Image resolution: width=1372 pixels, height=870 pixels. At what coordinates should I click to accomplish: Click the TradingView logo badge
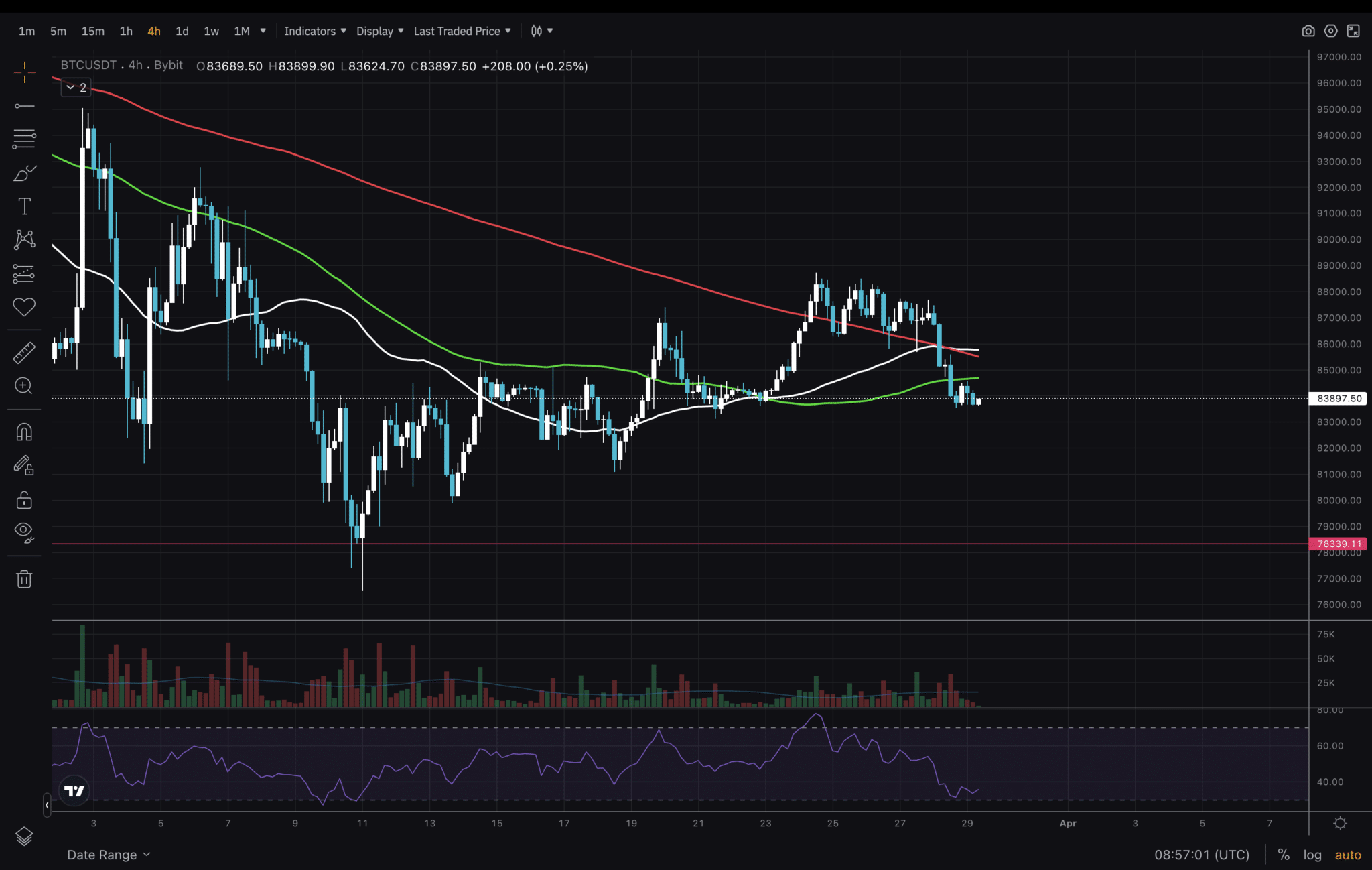point(74,791)
